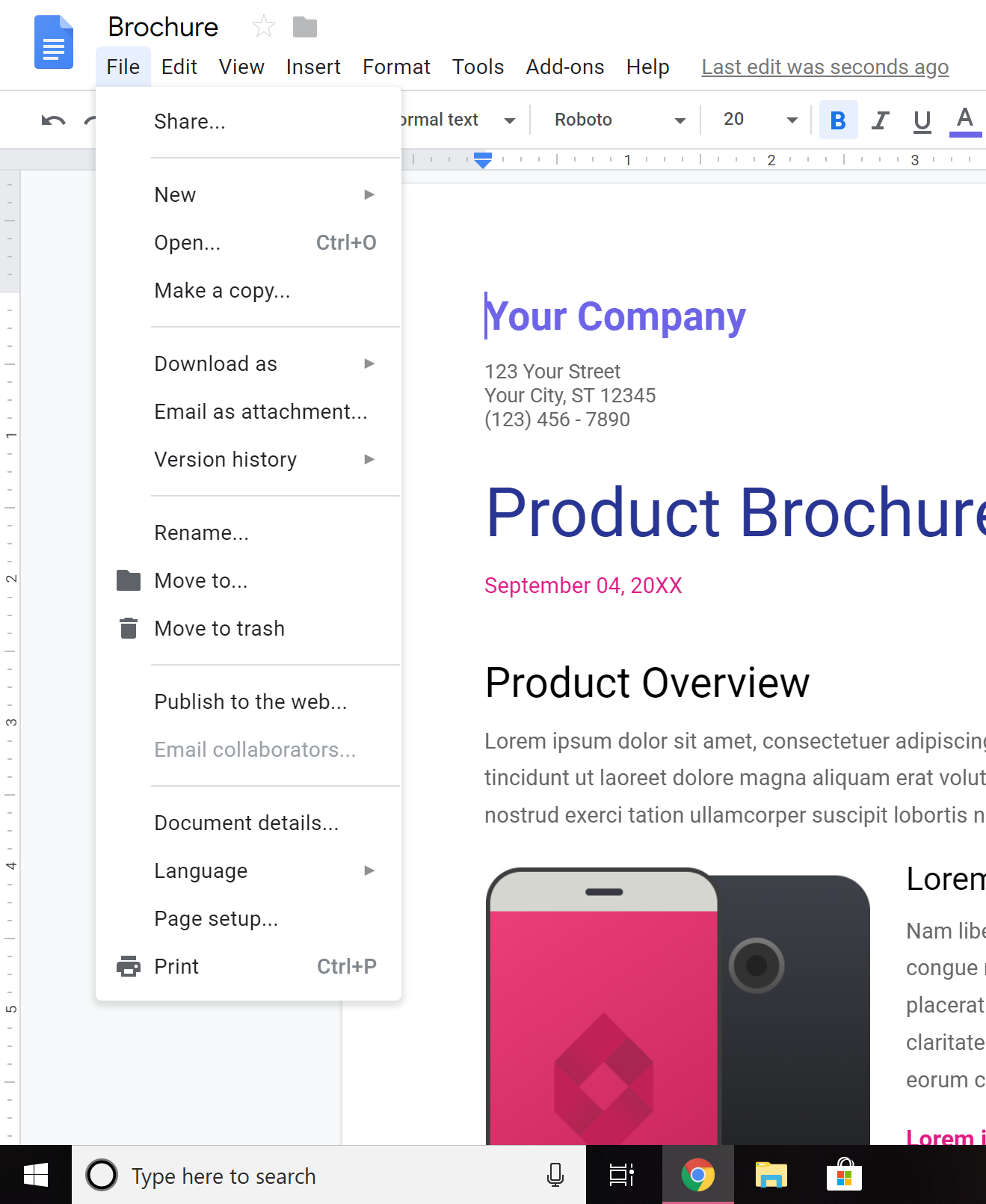Click the Windows search box
The width and height of the screenshot is (986, 1204).
(x=314, y=1176)
